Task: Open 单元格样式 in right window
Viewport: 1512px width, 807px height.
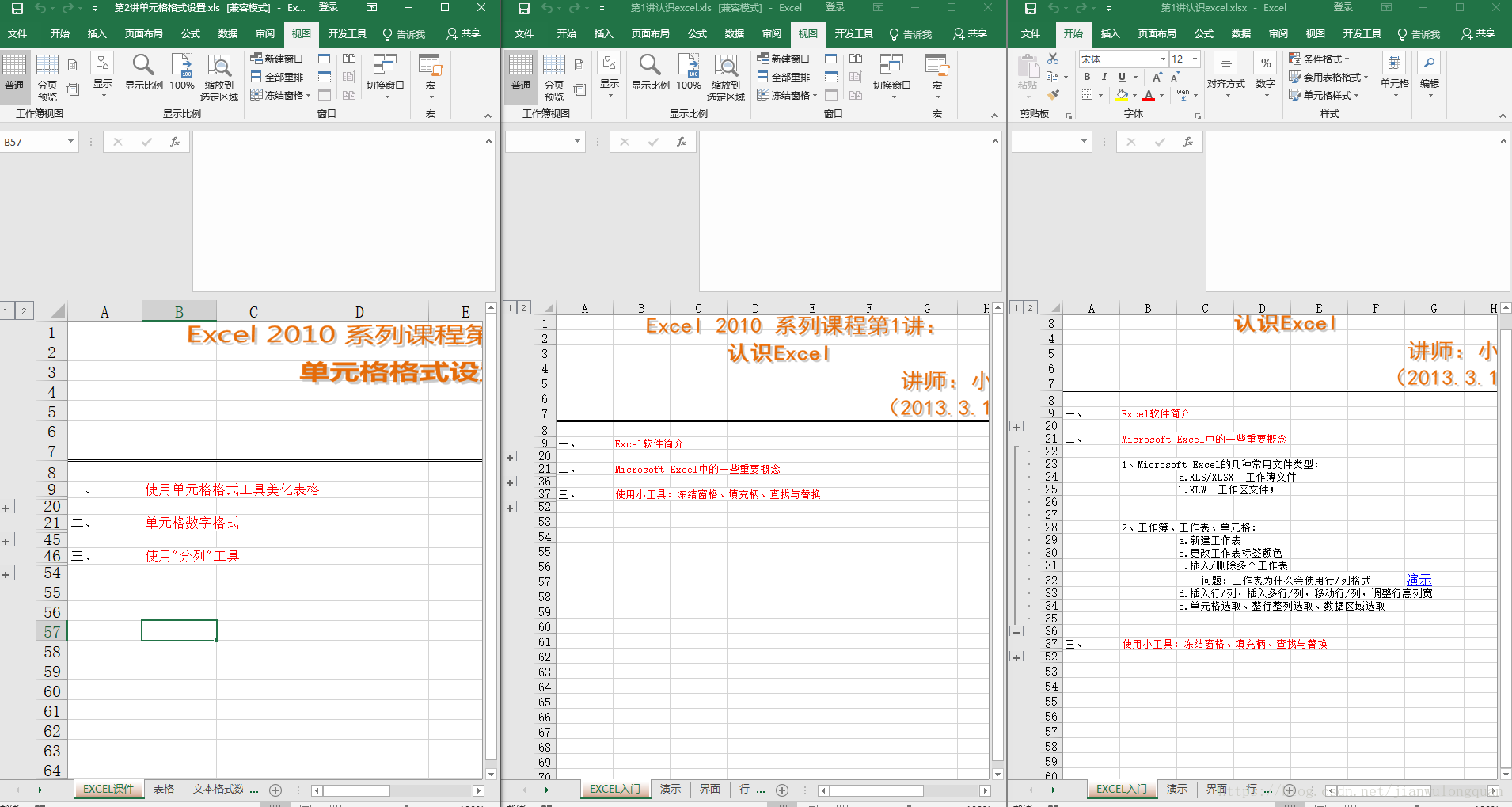Action: (x=1324, y=95)
